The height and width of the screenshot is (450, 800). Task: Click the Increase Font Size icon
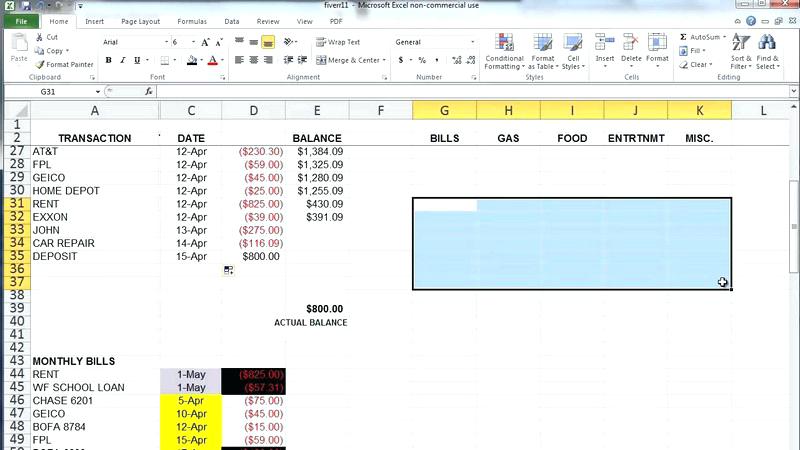pos(206,42)
